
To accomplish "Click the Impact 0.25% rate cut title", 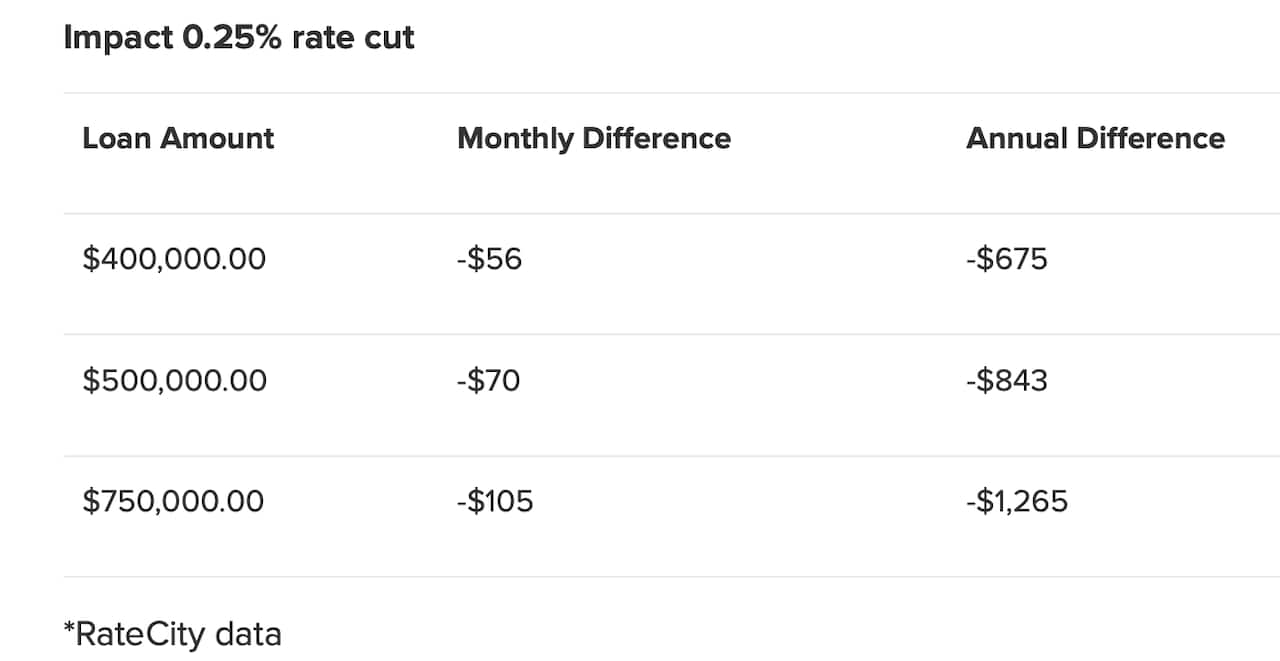I will (239, 38).
